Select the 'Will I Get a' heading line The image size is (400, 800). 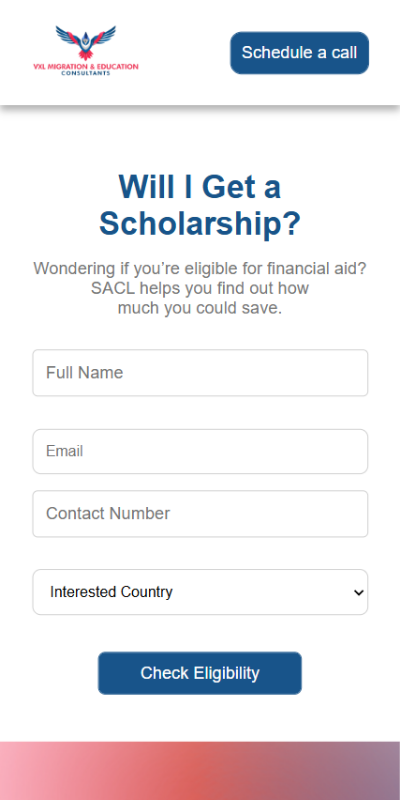tap(200, 187)
